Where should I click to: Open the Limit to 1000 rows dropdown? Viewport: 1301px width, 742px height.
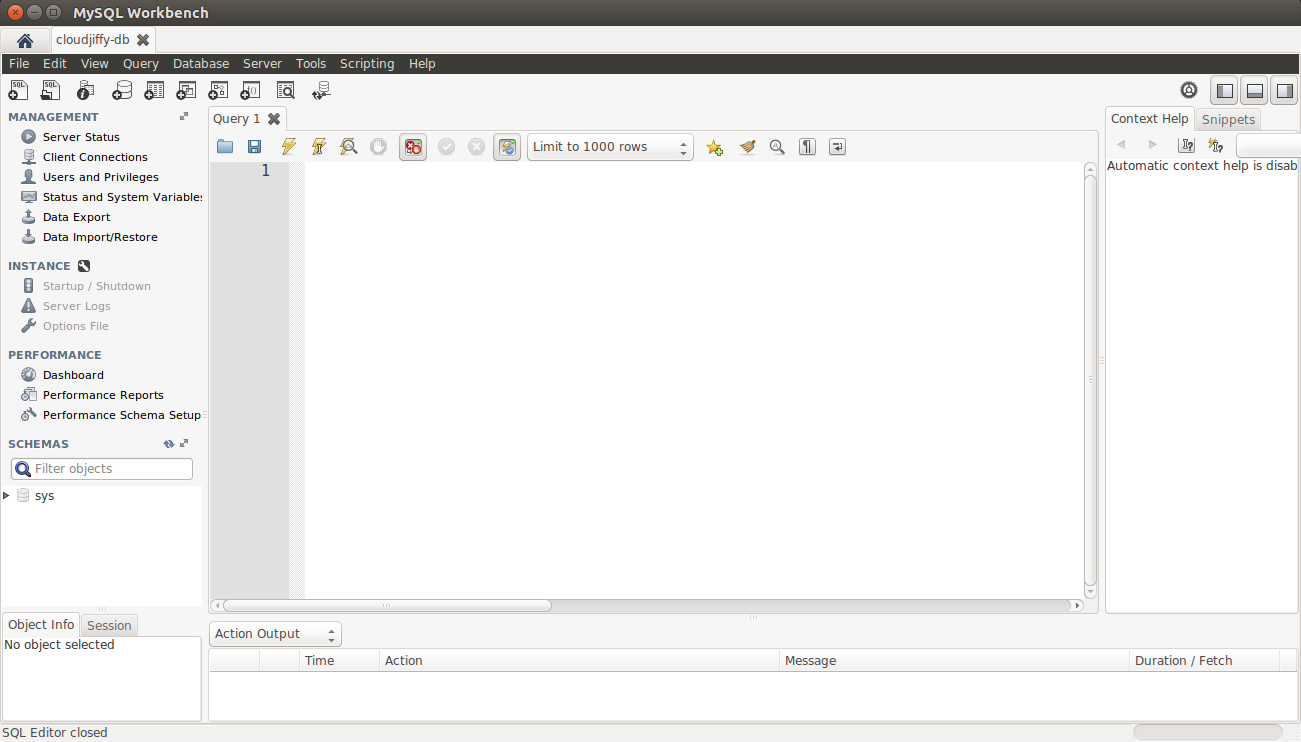[x=610, y=147]
